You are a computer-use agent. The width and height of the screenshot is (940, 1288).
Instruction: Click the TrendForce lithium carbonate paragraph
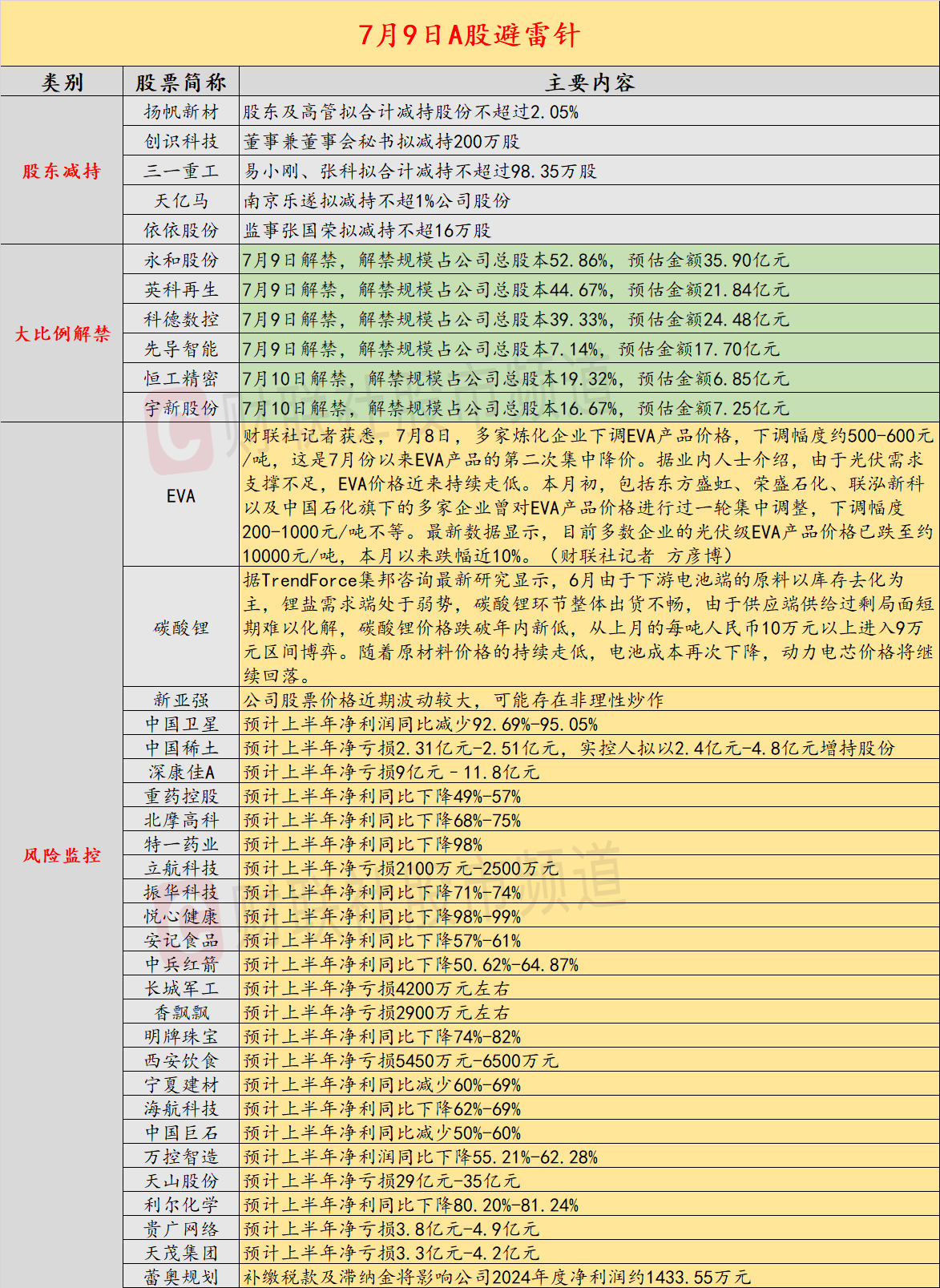click(589, 628)
